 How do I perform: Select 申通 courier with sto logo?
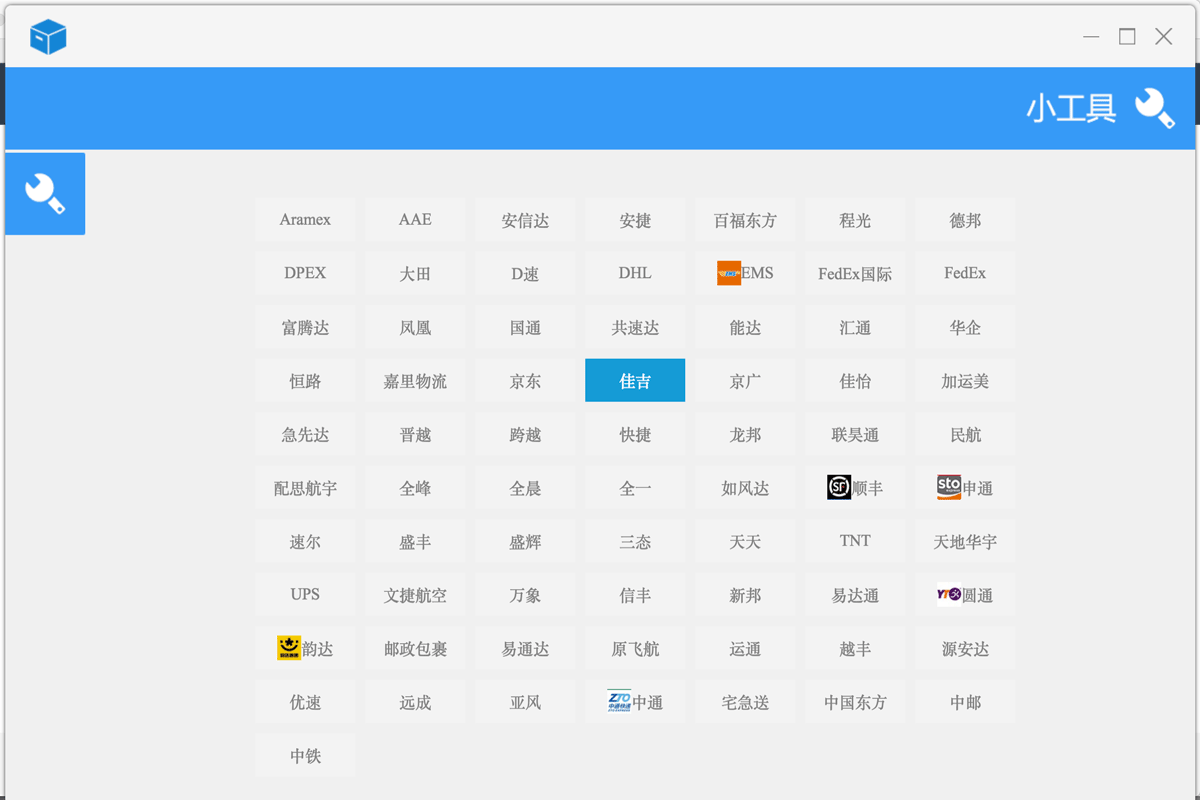click(x=965, y=488)
